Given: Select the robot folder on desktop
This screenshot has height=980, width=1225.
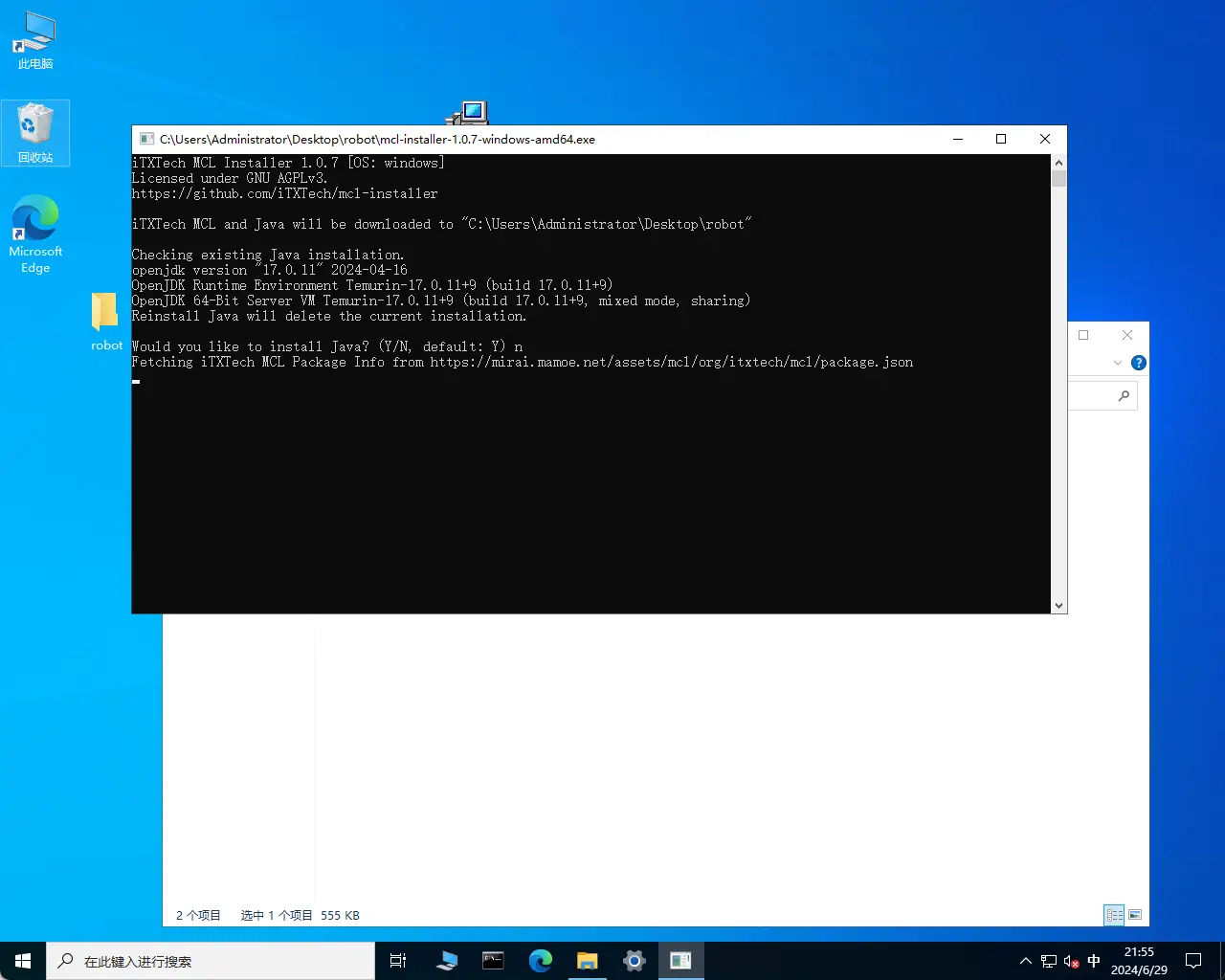Looking at the screenshot, I should [106, 322].
